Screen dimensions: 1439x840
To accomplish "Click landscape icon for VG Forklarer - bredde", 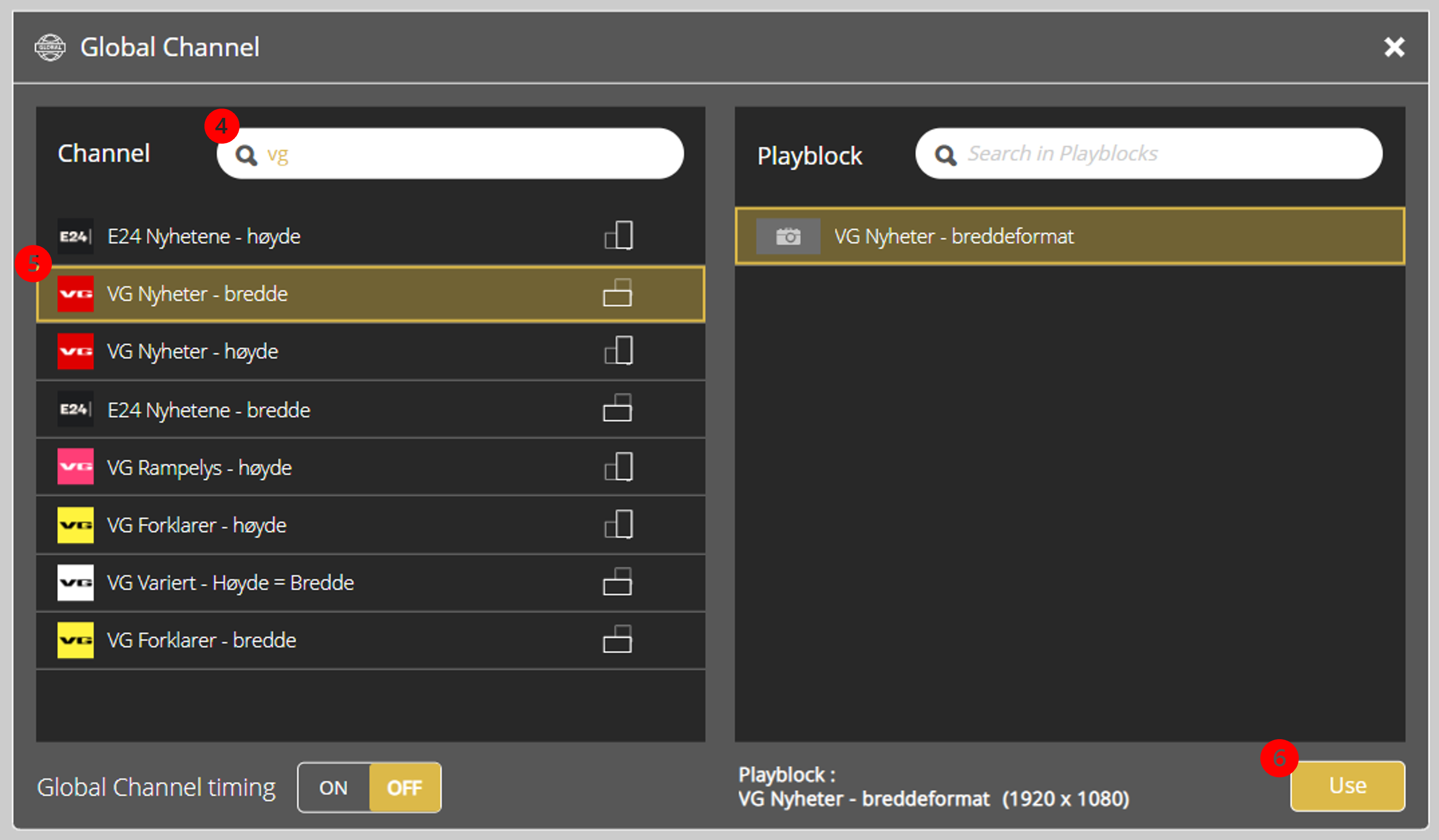I will [x=618, y=639].
